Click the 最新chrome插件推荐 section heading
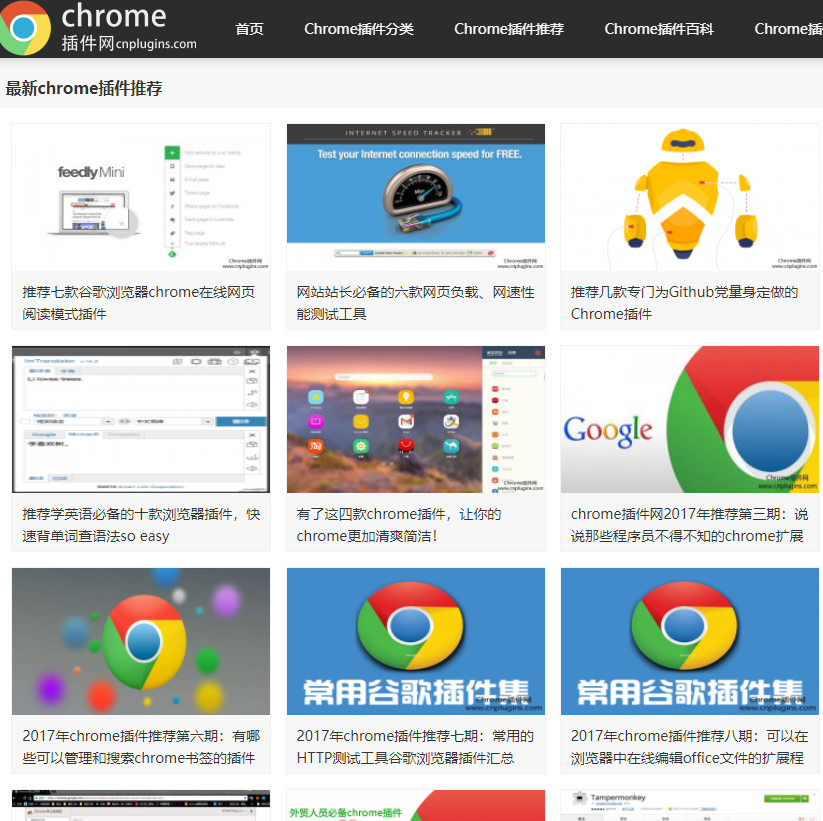Screen dimensions: 823x821 click(84, 88)
